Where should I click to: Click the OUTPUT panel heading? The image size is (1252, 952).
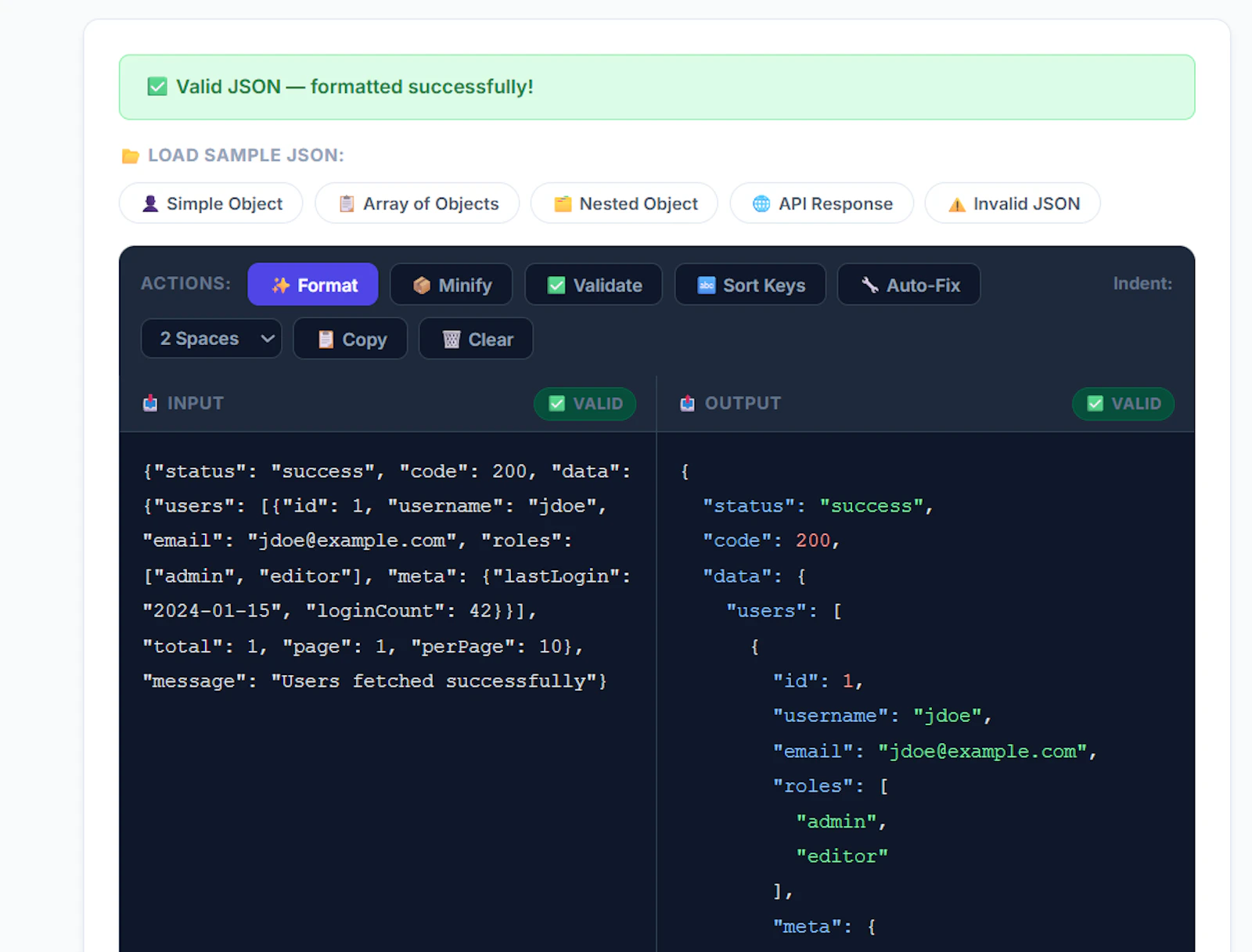(743, 404)
